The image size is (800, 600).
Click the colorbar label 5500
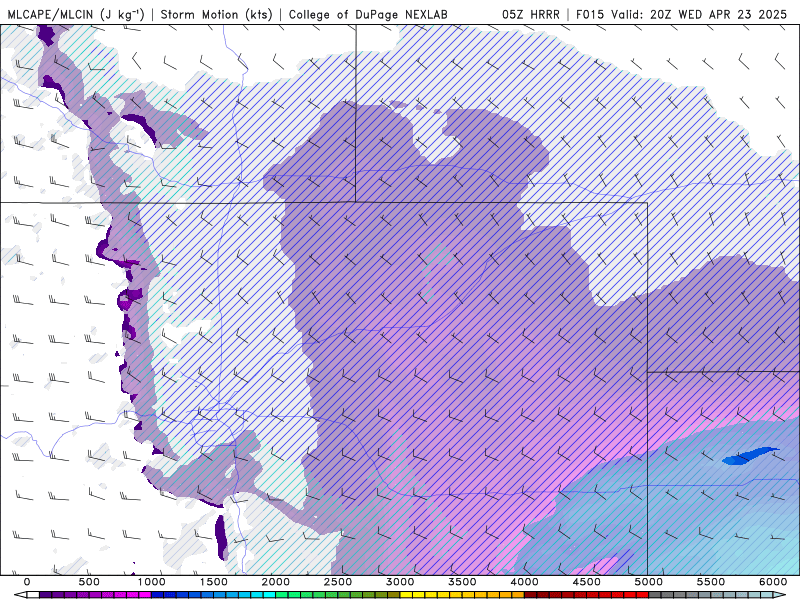[x=711, y=582]
